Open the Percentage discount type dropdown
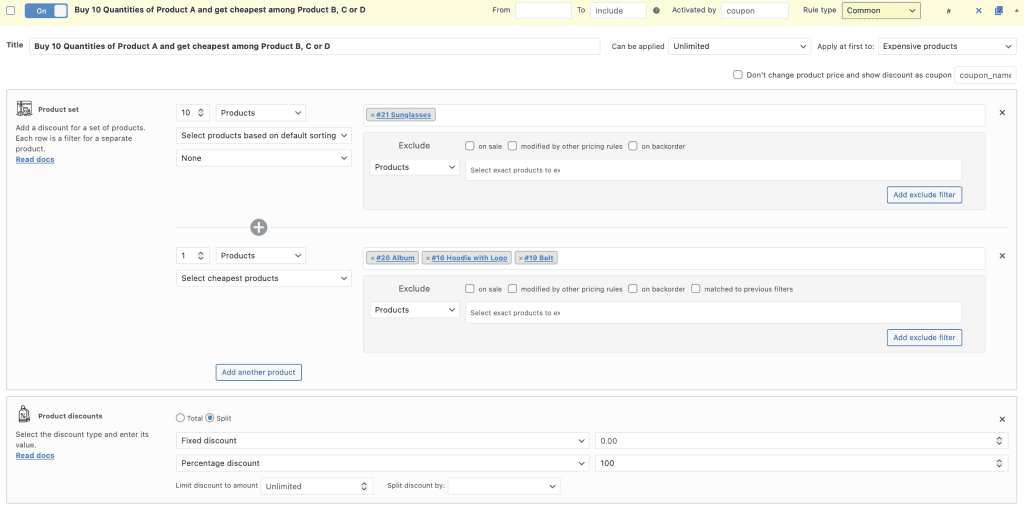 [382, 463]
